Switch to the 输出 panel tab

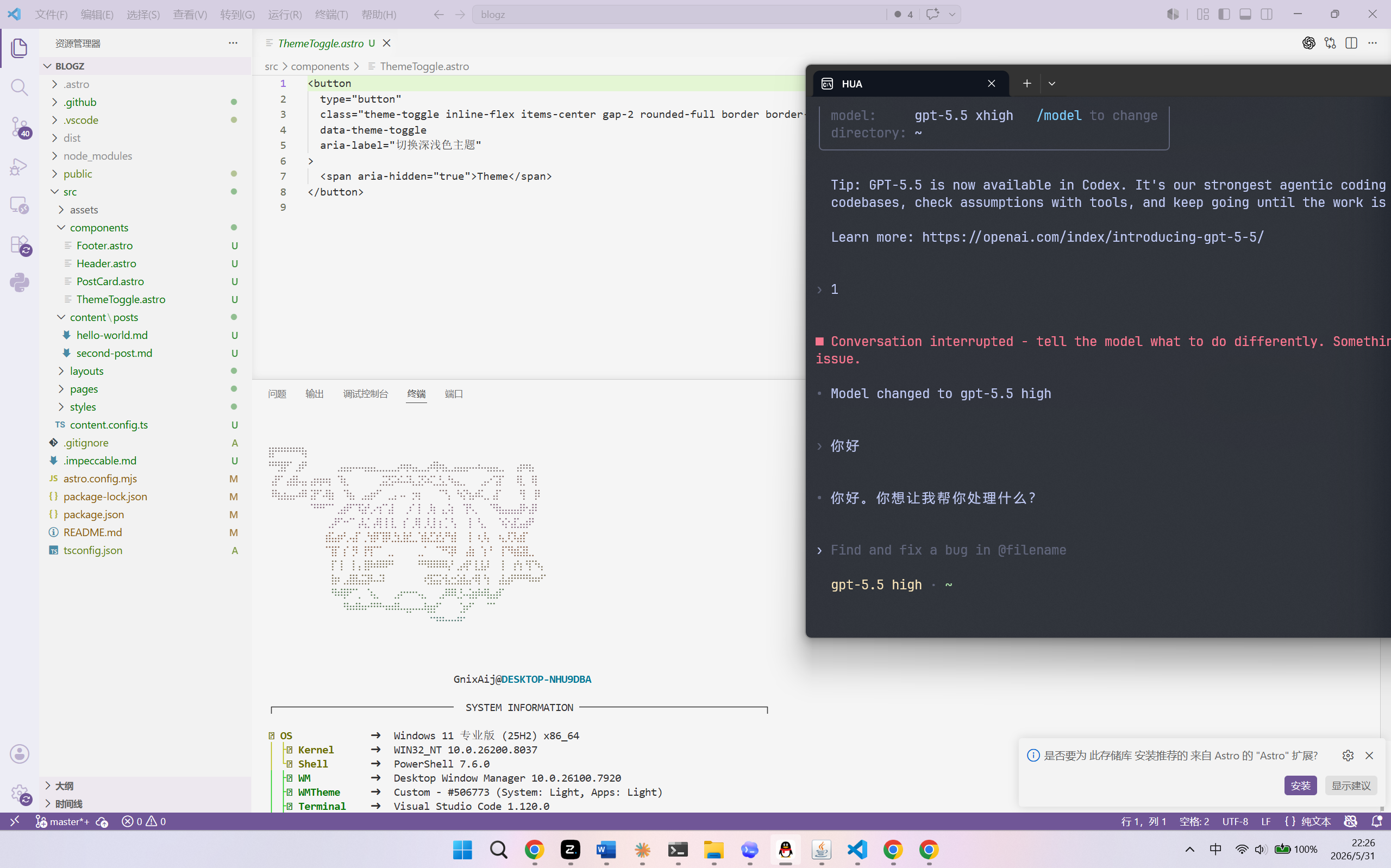point(315,394)
